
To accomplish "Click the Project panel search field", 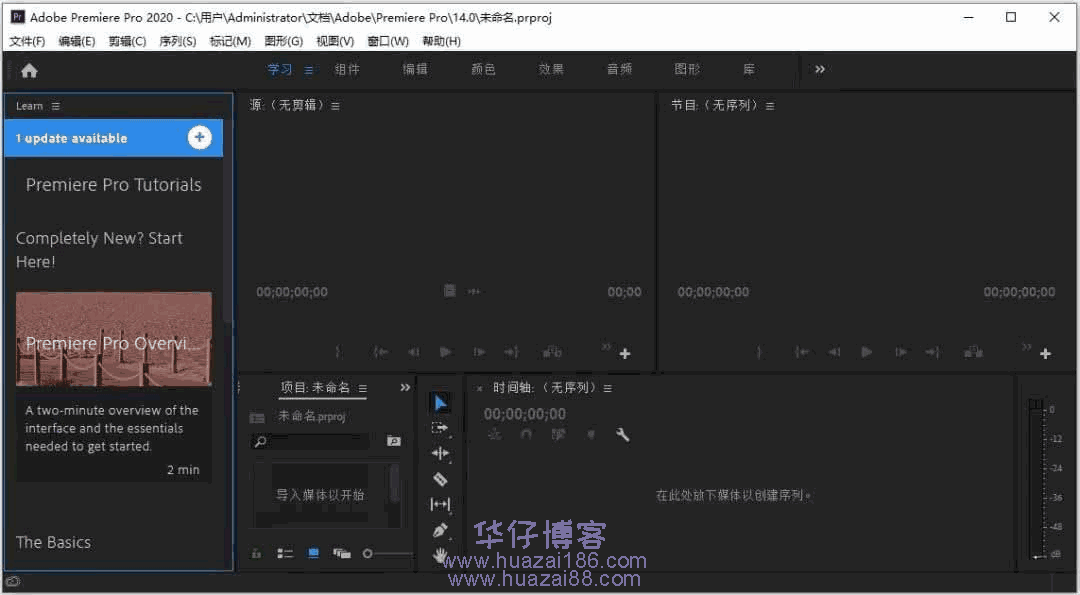I will pos(311,441).
